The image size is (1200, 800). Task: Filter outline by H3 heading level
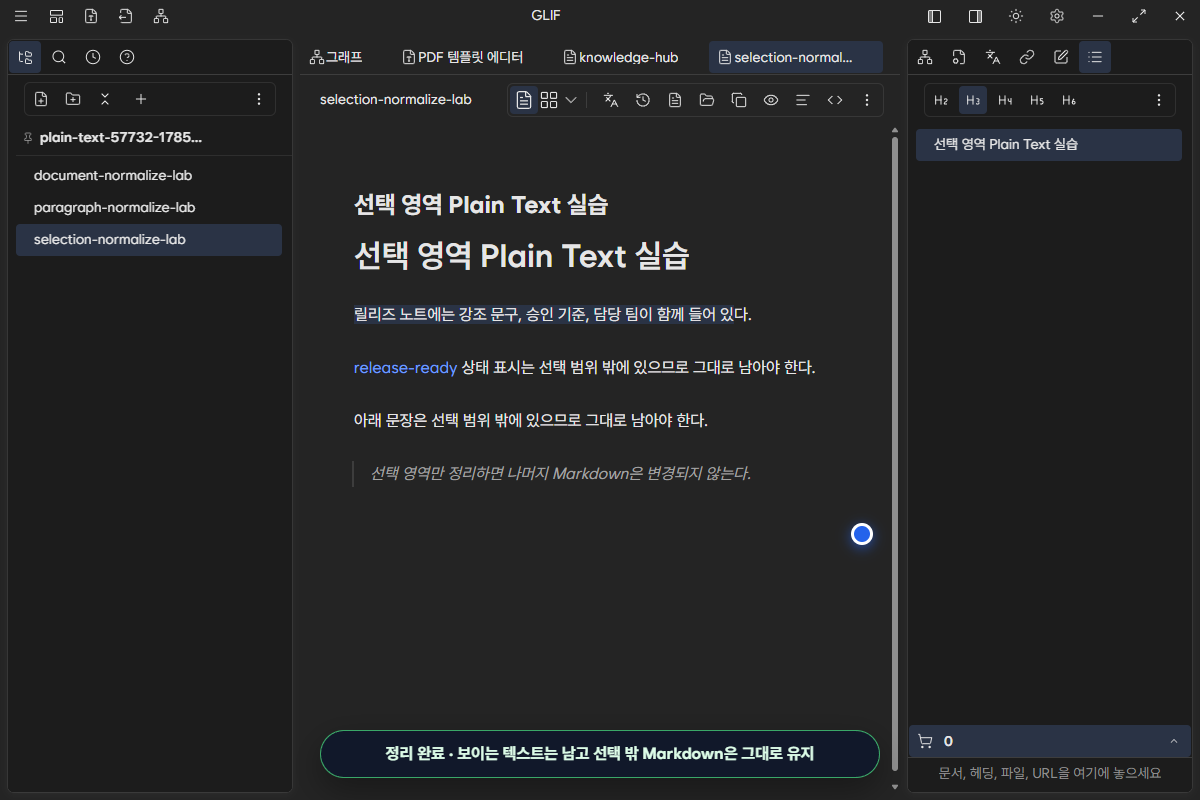tap(973, 100)
